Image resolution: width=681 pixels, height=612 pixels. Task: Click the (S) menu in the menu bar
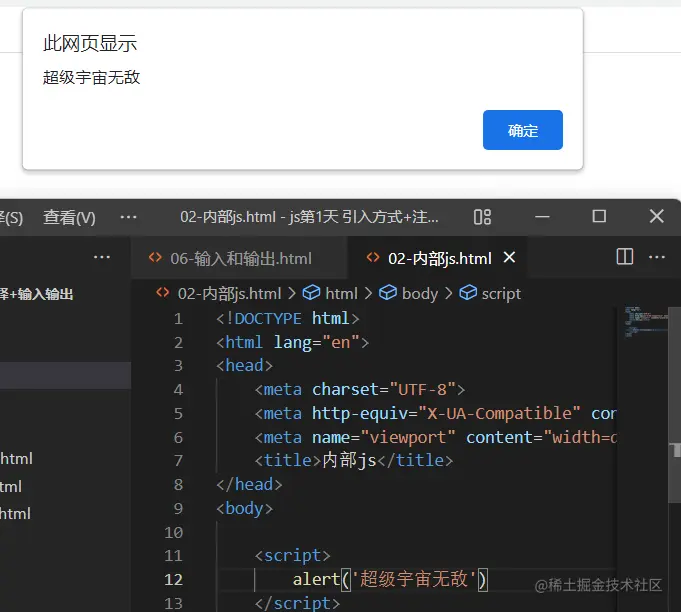12,217
